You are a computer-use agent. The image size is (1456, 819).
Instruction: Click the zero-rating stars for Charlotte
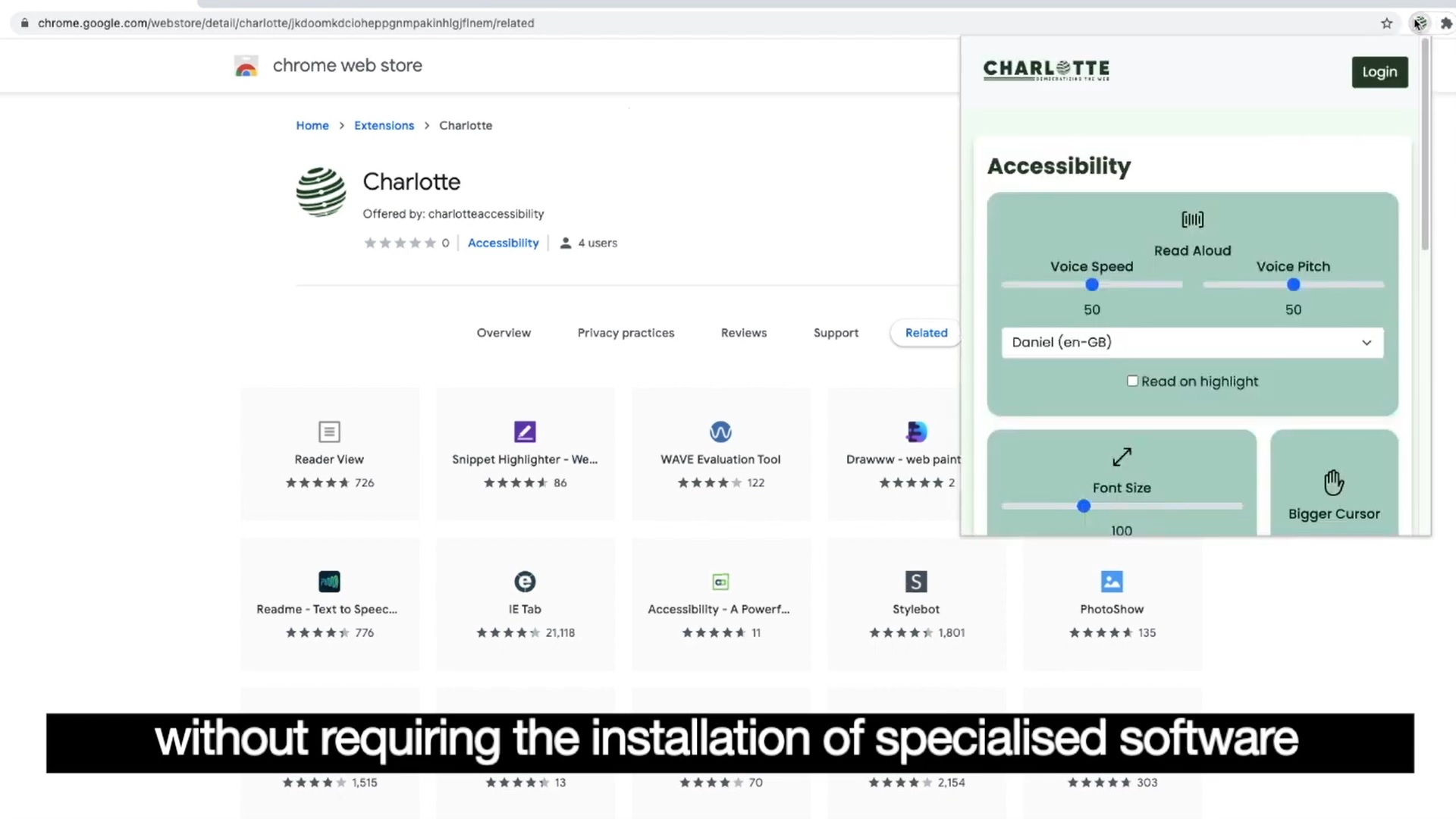pos(400,243)
